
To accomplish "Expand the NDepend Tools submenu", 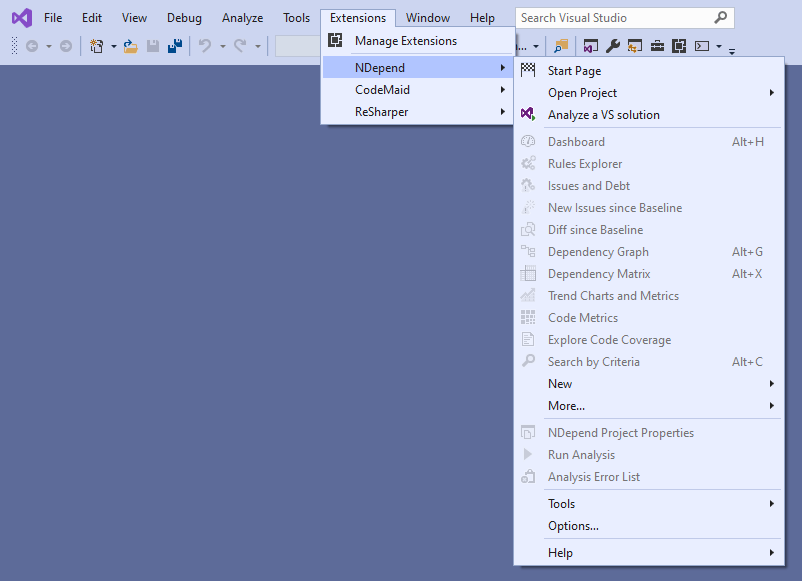I will tap(649, 504).
